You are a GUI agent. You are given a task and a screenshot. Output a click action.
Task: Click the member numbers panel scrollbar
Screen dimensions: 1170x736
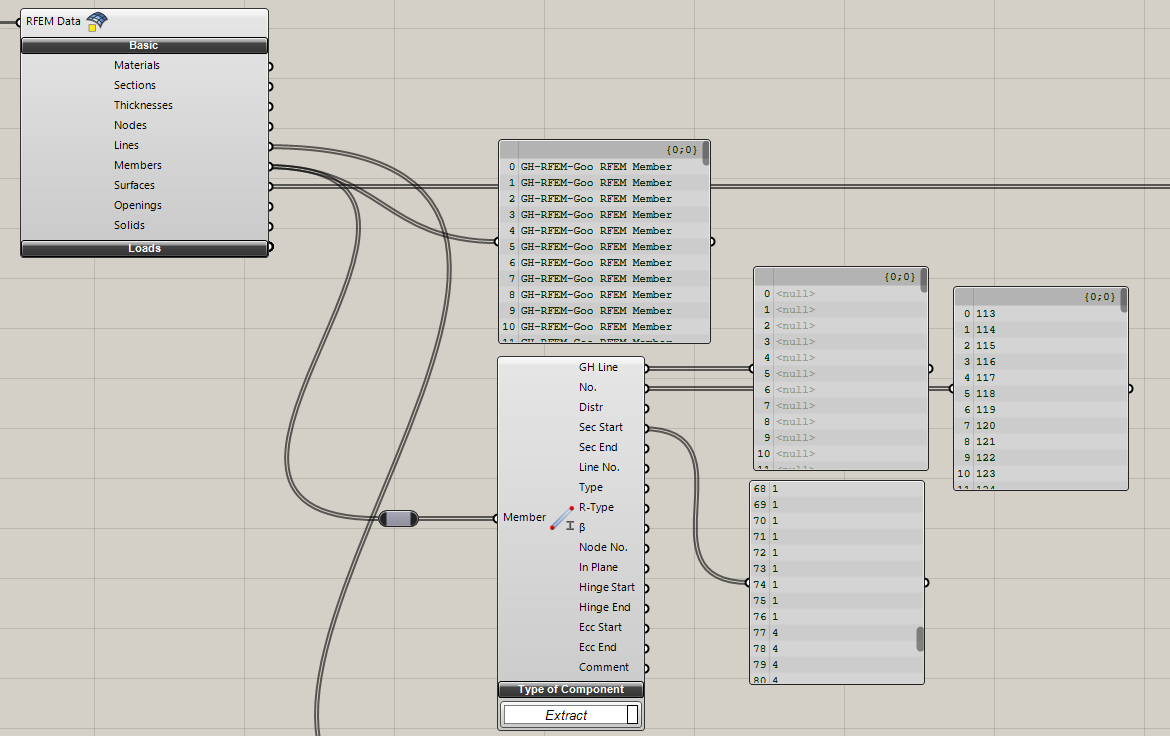pos(1124,300)
